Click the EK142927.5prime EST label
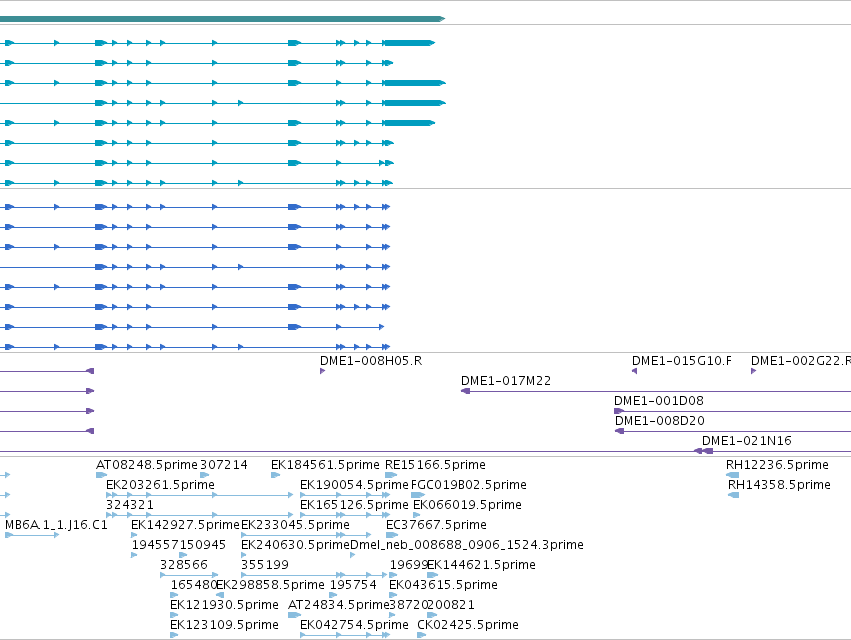The image size is (851, 640). click(x=185, y=525)
